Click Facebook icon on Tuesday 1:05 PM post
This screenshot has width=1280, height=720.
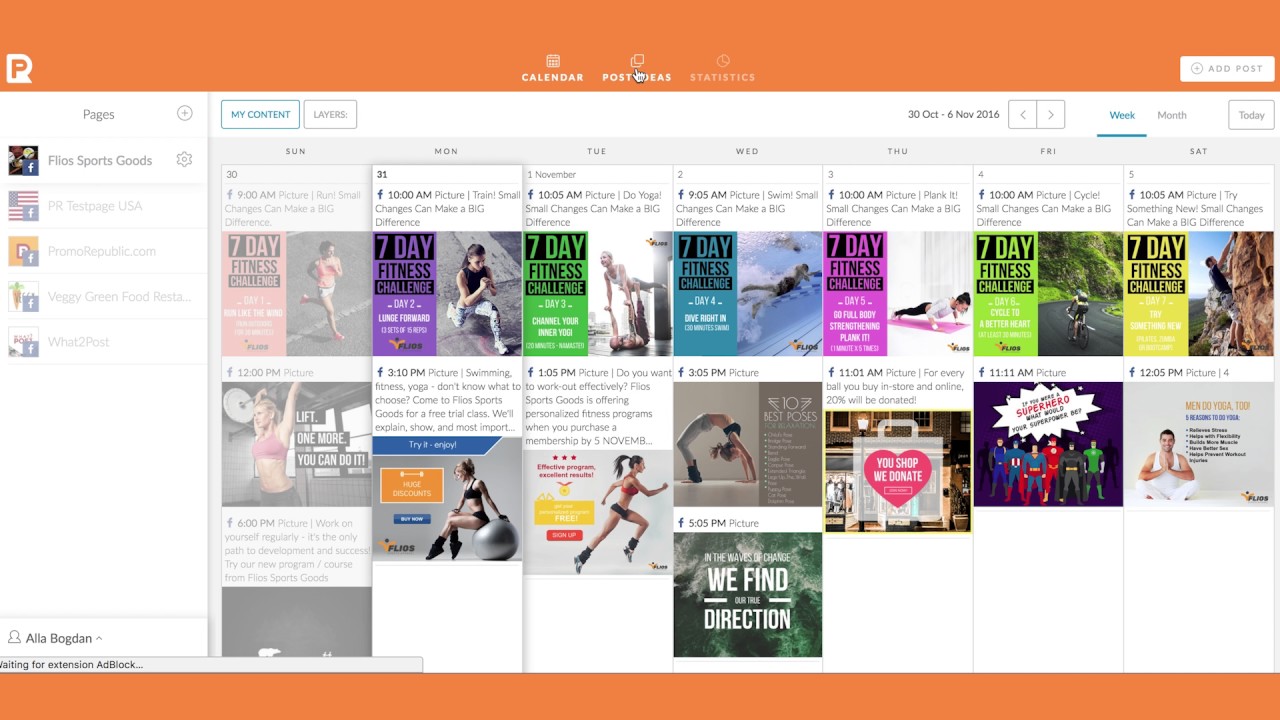click(x=530, y=373)
